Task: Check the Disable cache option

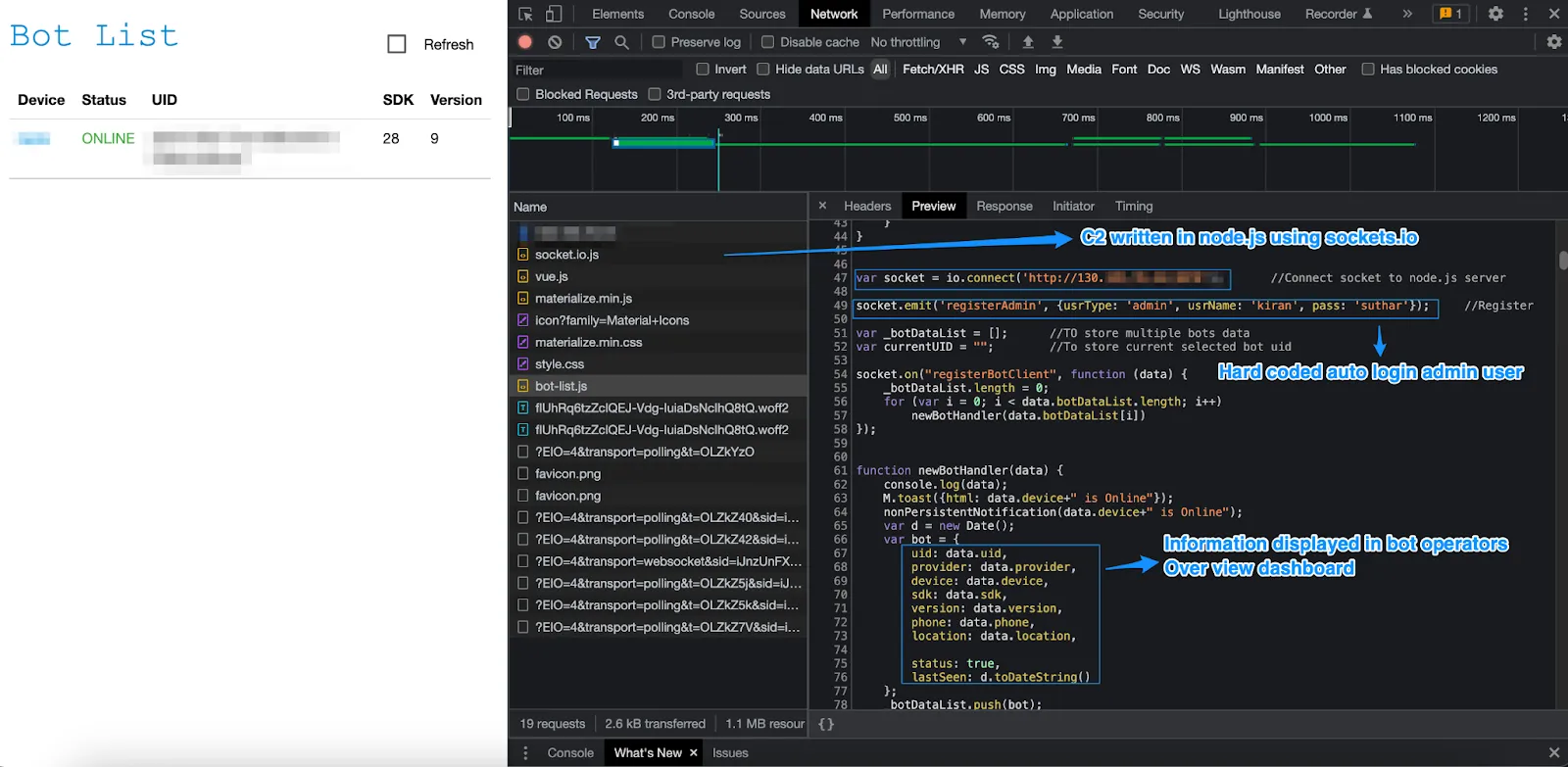Action: pyautogui.click(x=767, y=42)
